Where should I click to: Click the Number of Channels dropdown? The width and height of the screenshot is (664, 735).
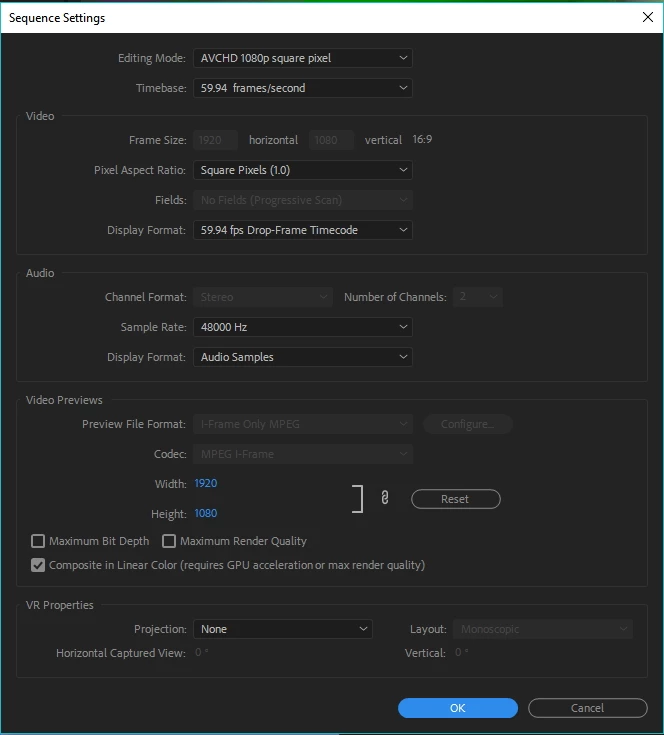pyautogui.click(x=477, y=297)
